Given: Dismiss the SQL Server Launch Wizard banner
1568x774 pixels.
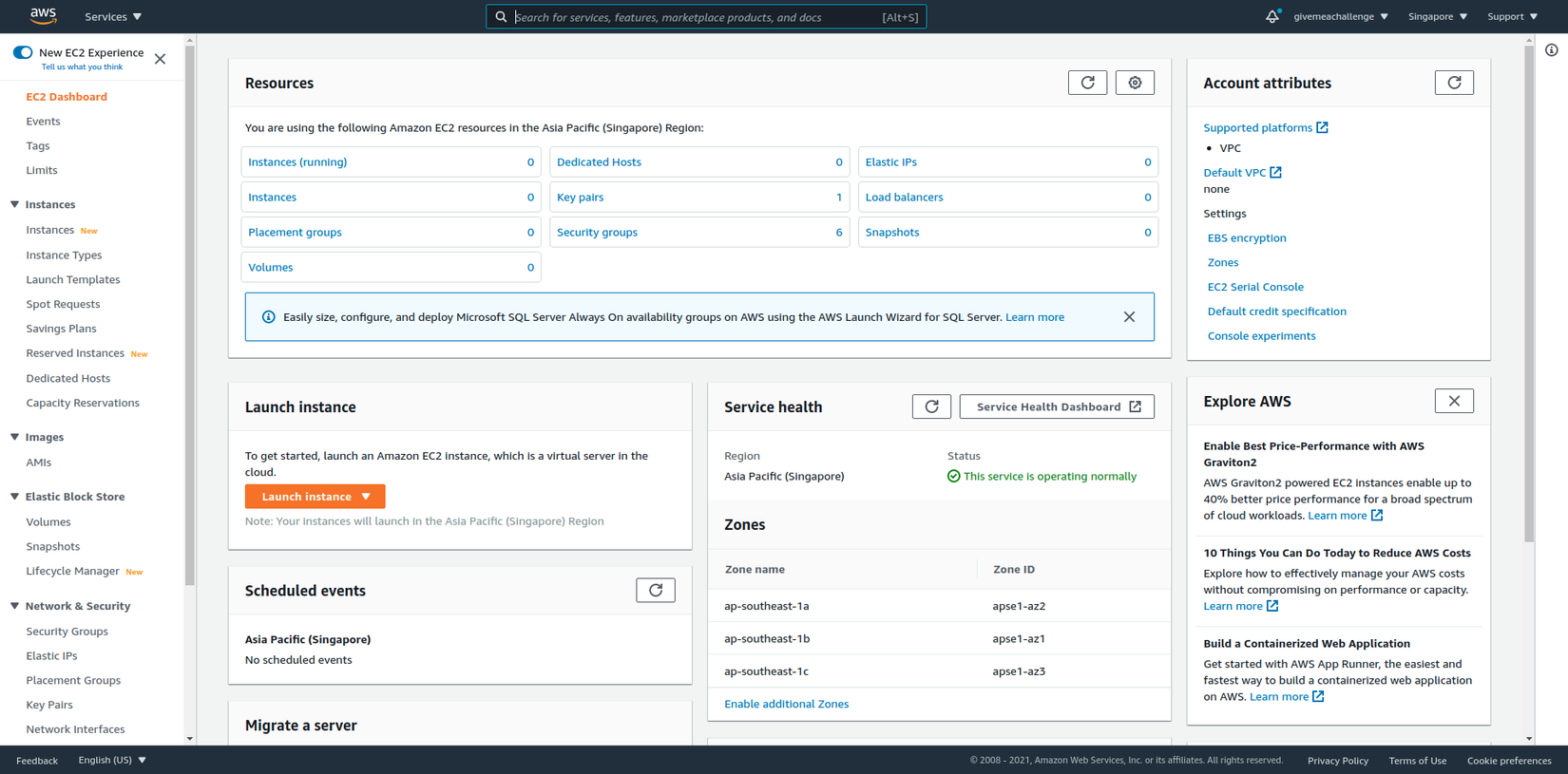Looking at the screenshot, I should (x=1129, y=317).
